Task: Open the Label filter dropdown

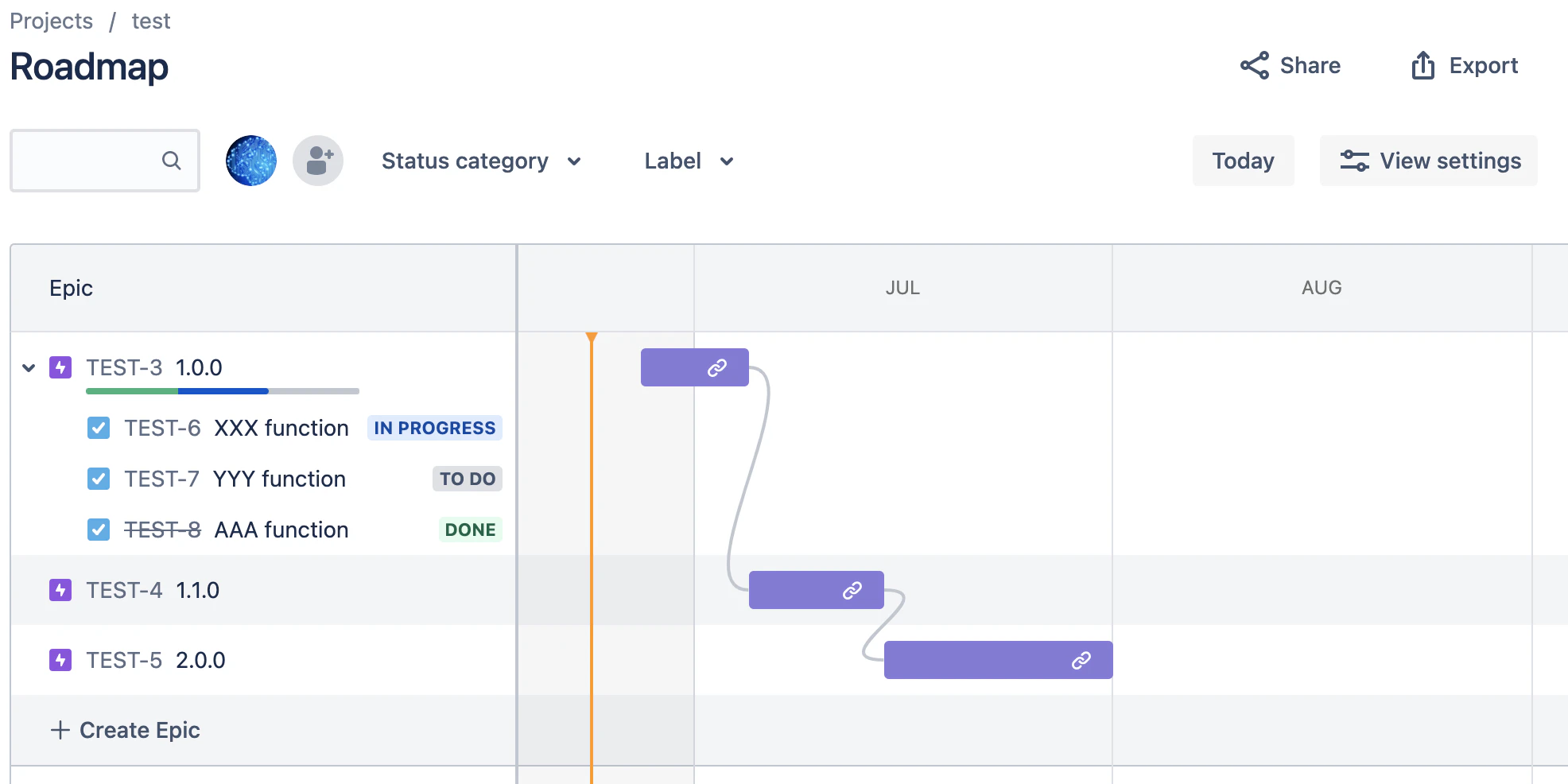Action: coord(689,161)
